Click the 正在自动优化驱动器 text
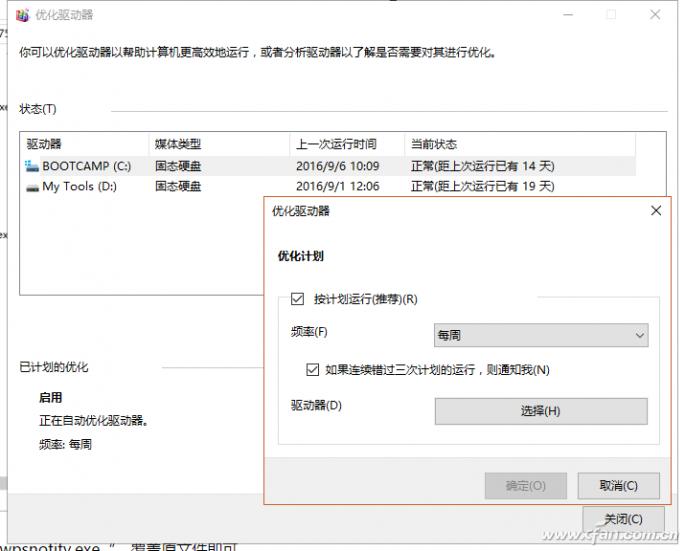Image resolution: width=685 pixels, height=551 pixels. click(93, 421)
